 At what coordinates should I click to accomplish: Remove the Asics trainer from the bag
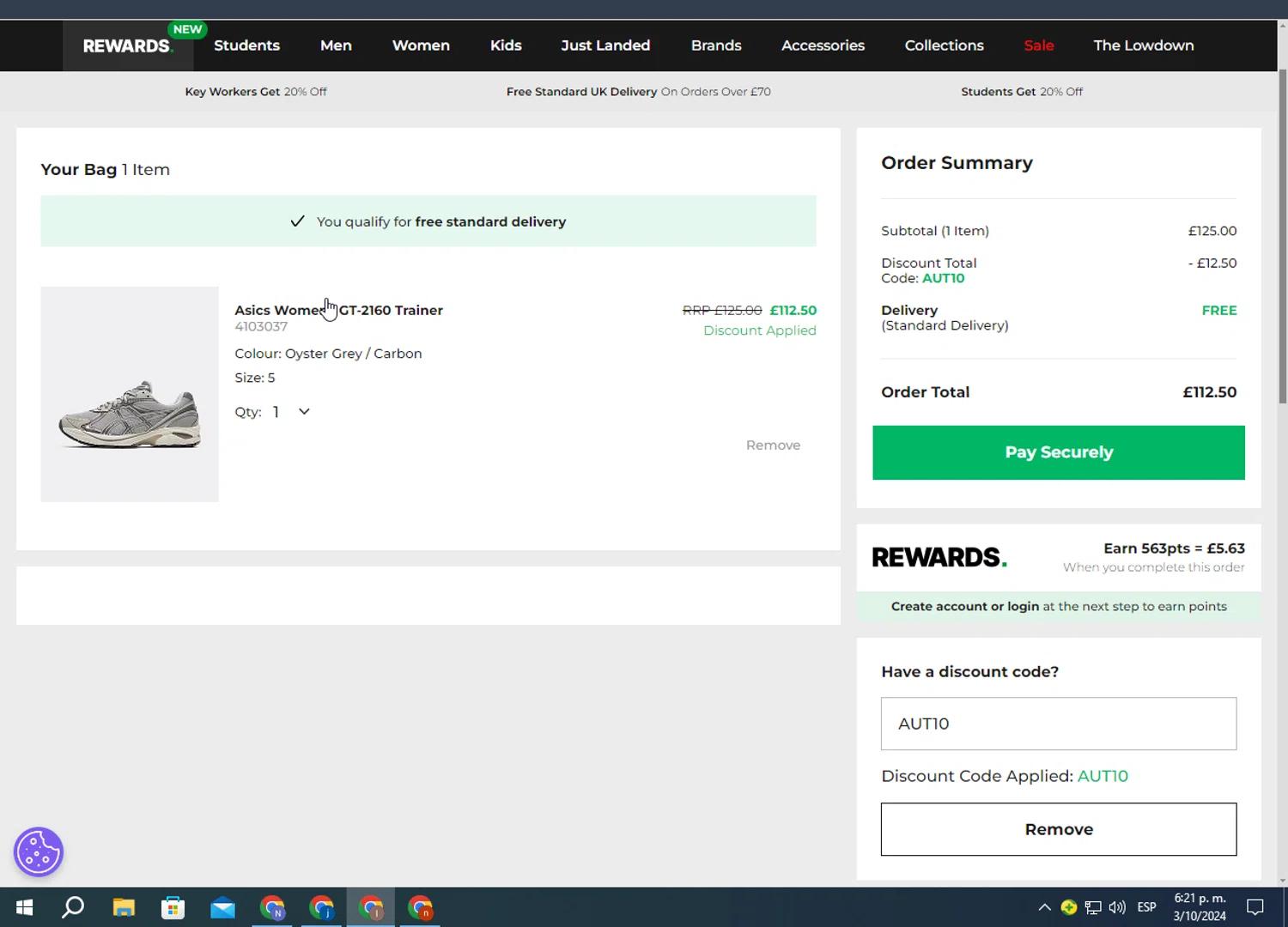tap(773, 445)
